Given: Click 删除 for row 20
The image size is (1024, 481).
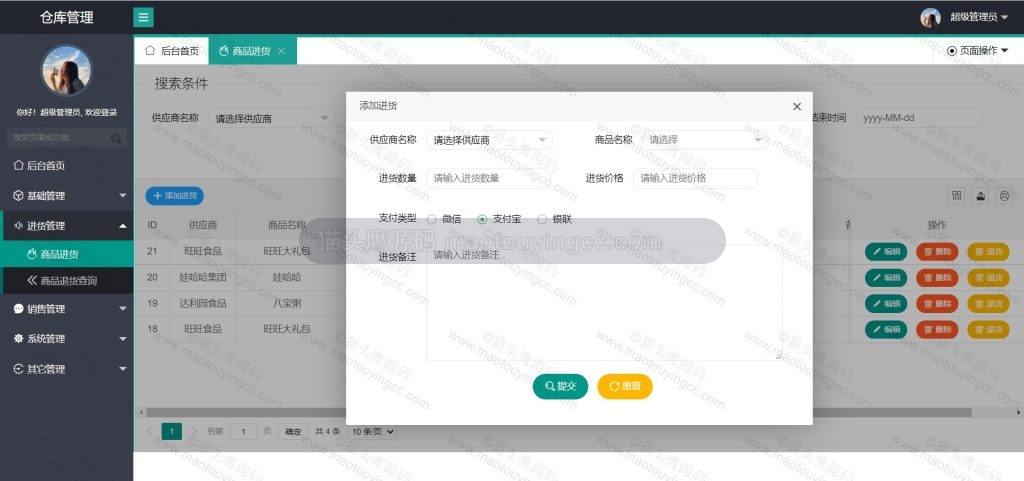Looking at the screenshot, I should point(937,277).
